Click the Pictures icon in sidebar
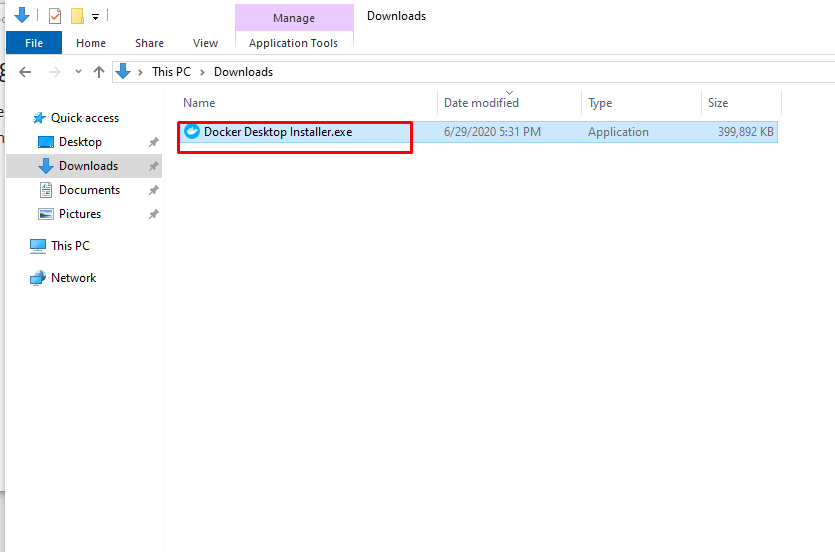Image resolution: width=835 pixels, height=552 pixels. (46, 214)
